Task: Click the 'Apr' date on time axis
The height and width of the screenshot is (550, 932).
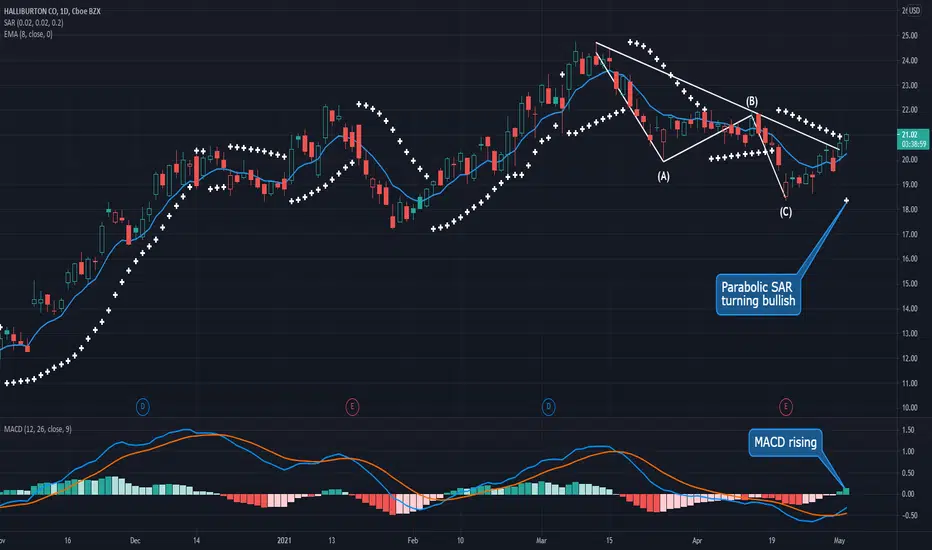Action: [x=697, y=540]
